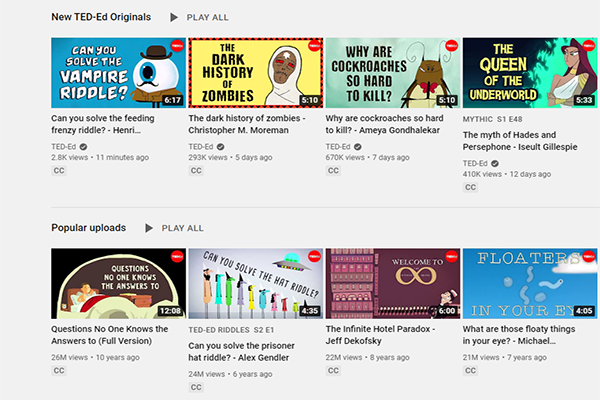Click verified badge under the cockroaches video
The height and width of the screenshot is (400, 600).
pyautogui.click(x=357, y=146)
